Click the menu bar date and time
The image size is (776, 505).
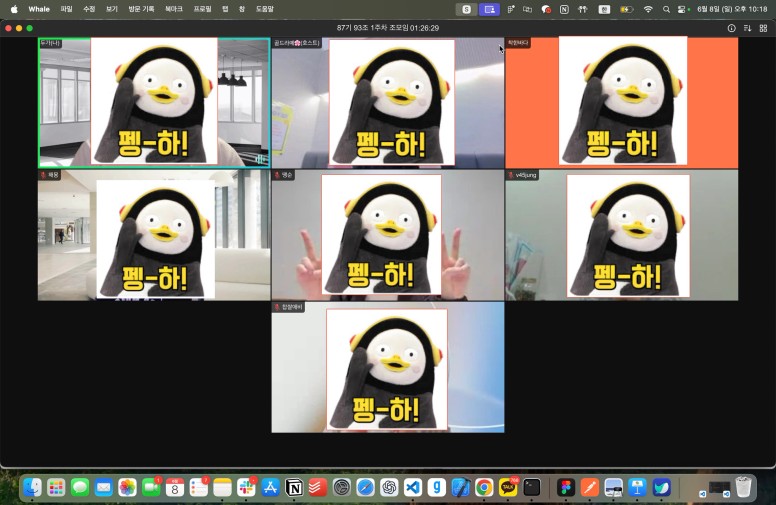pos(732,9)
